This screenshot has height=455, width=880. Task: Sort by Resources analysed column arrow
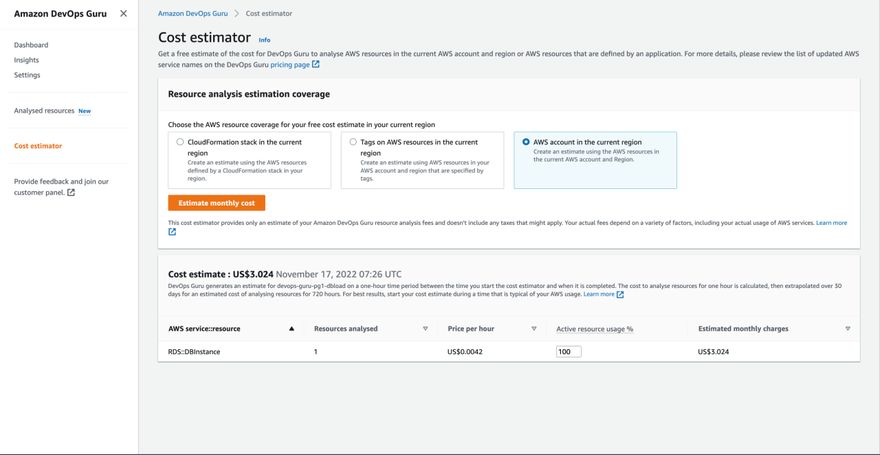click(425, 329)
